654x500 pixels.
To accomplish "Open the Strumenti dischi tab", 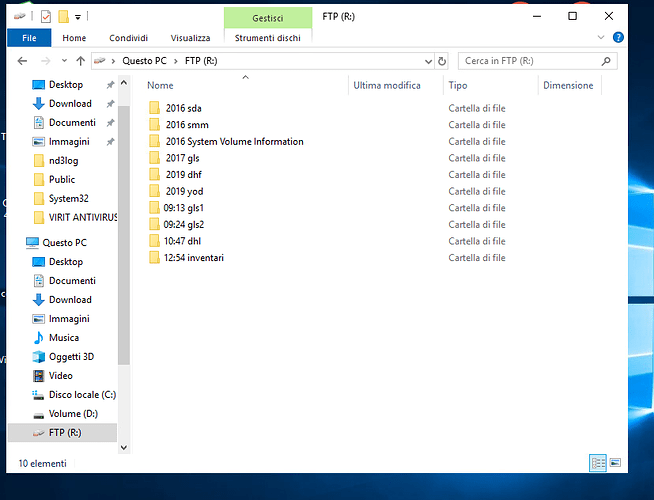I will [268, 38].
